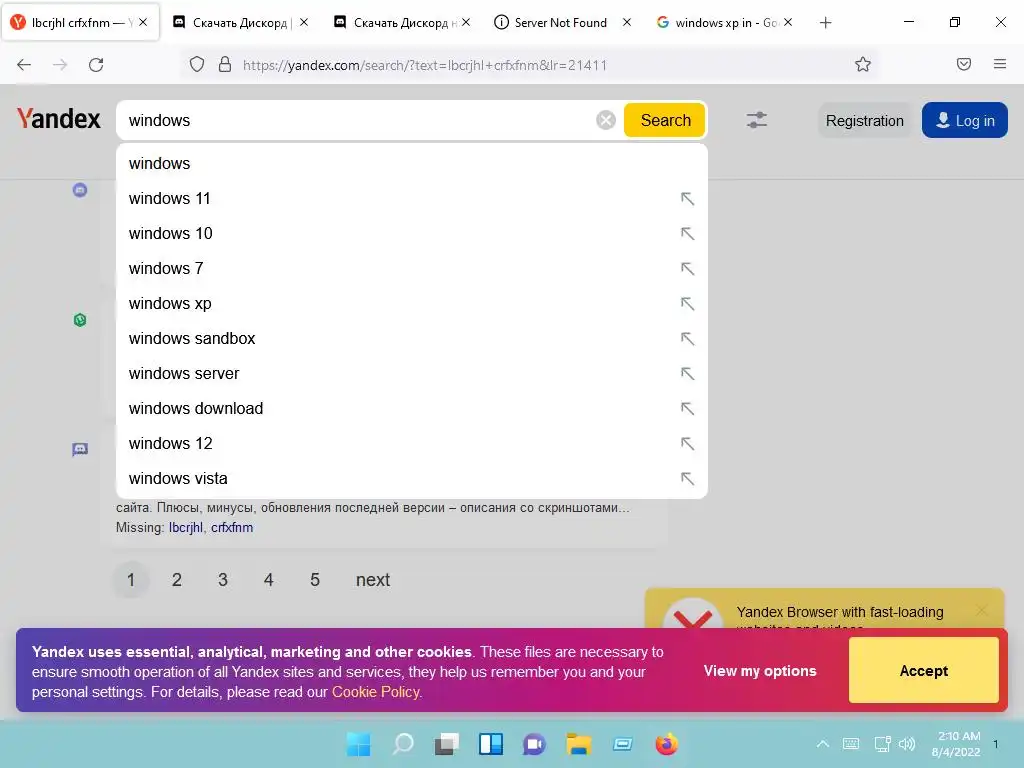This screenshot has width=1024, height=768.
Task: Open Yandex search settings sliders icon
Action: pos(756,120)
